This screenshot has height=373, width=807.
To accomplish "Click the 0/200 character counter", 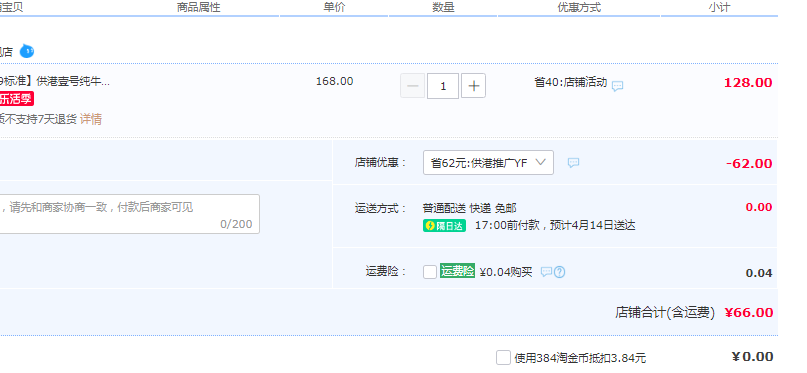I will click(236, 224).
